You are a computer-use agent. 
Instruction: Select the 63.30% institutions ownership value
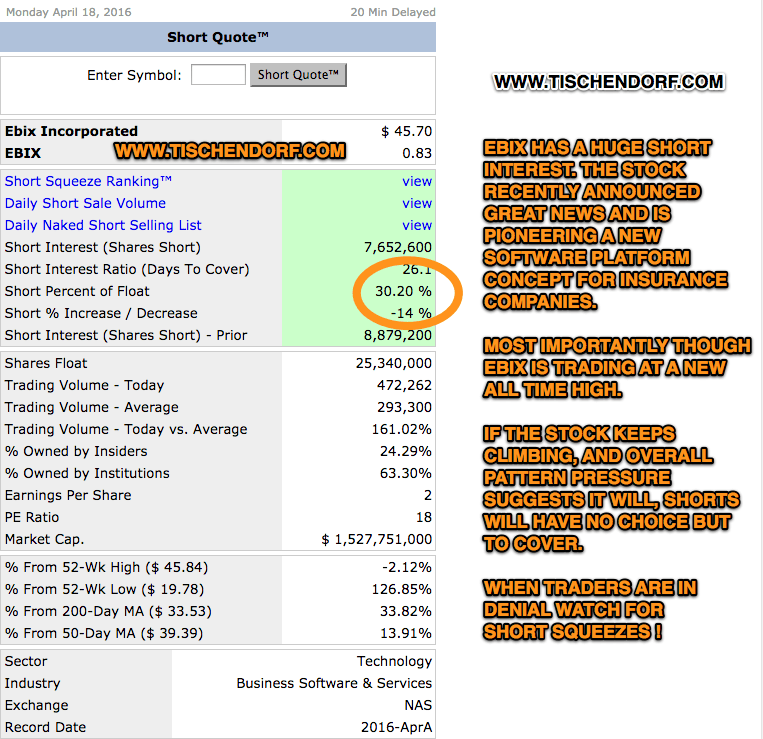[x=405, y=473]
